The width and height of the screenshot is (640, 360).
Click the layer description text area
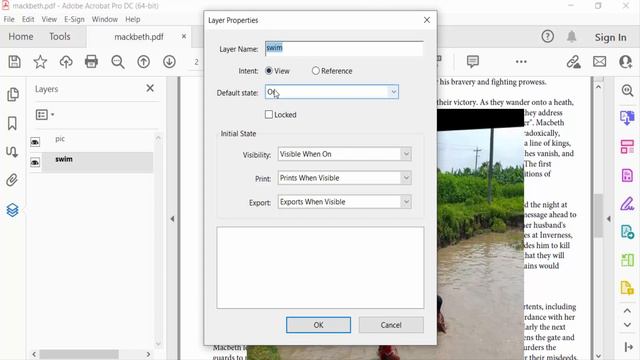[x=320, y=267]
